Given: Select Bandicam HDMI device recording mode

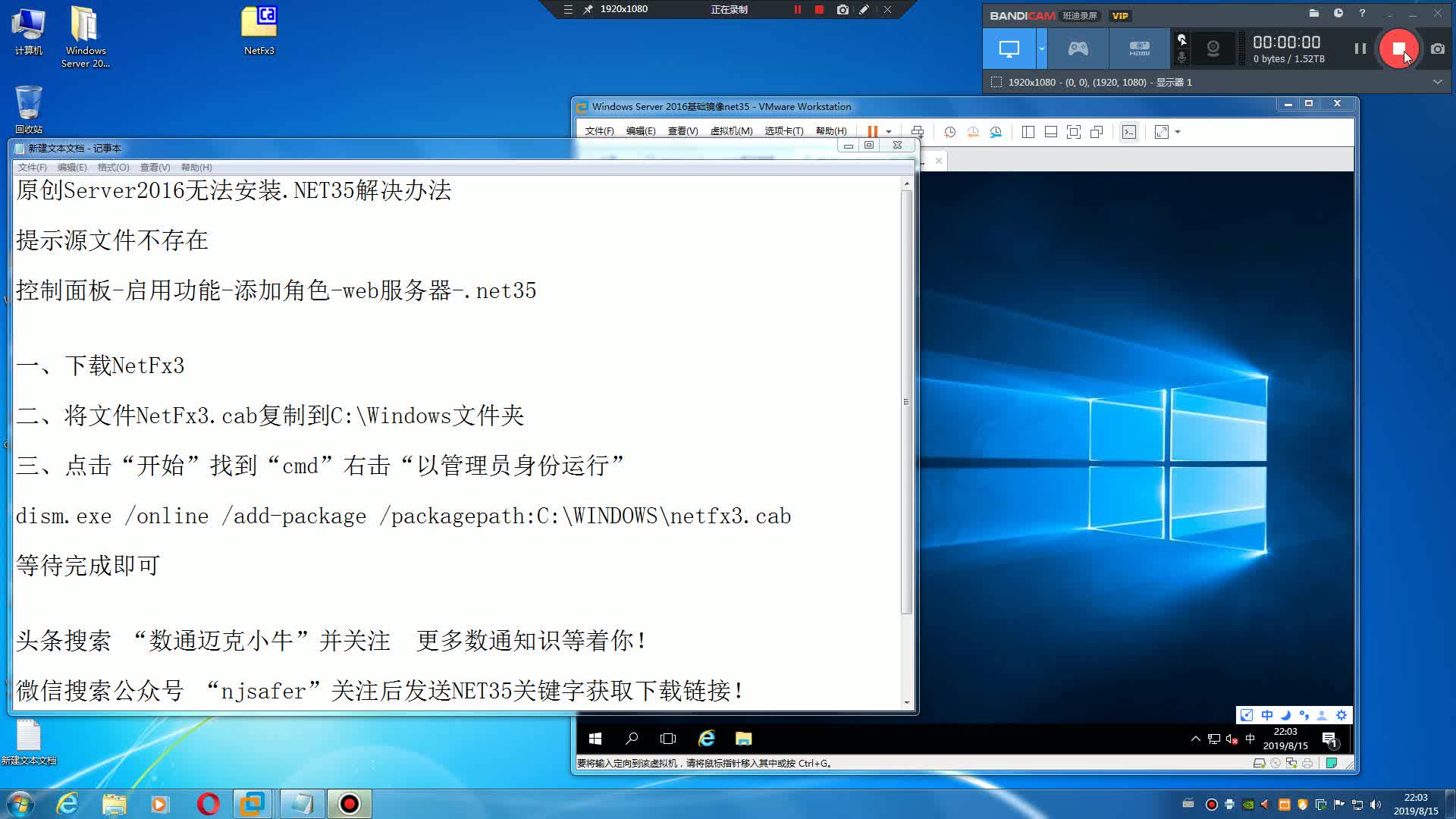Looking at the screenshot, I should [x=1139, y=49].
